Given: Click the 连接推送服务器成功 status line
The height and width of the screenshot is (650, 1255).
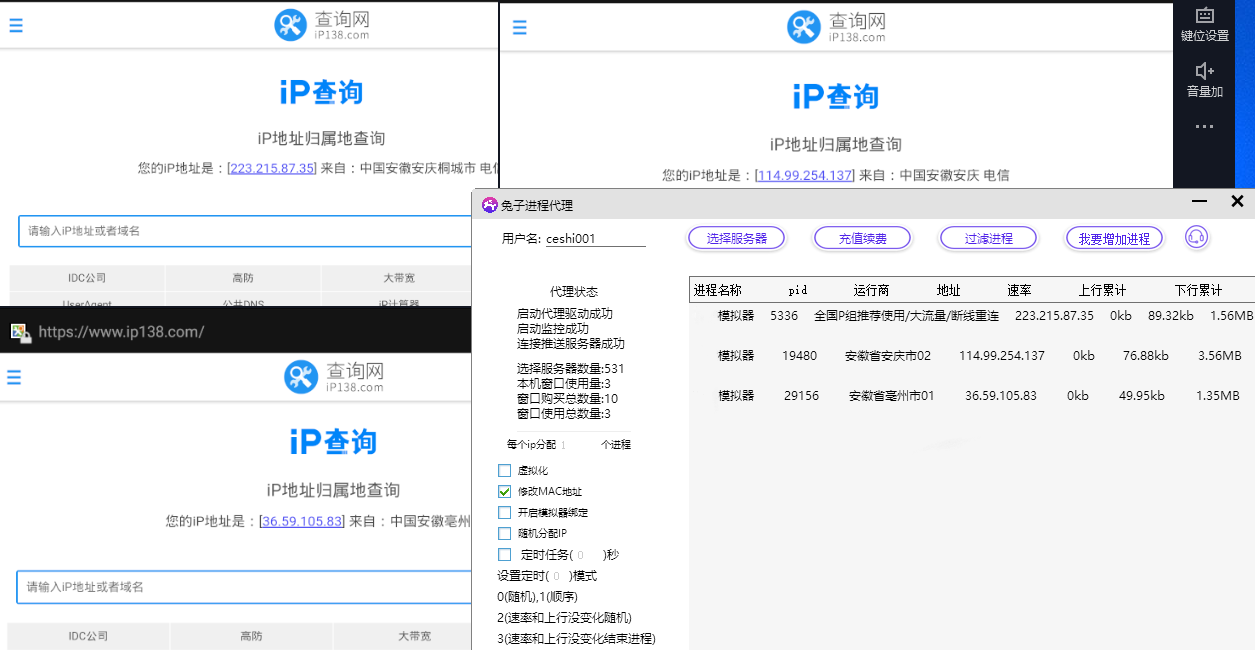Looking at the screenshot, I should tap(571, 343).
